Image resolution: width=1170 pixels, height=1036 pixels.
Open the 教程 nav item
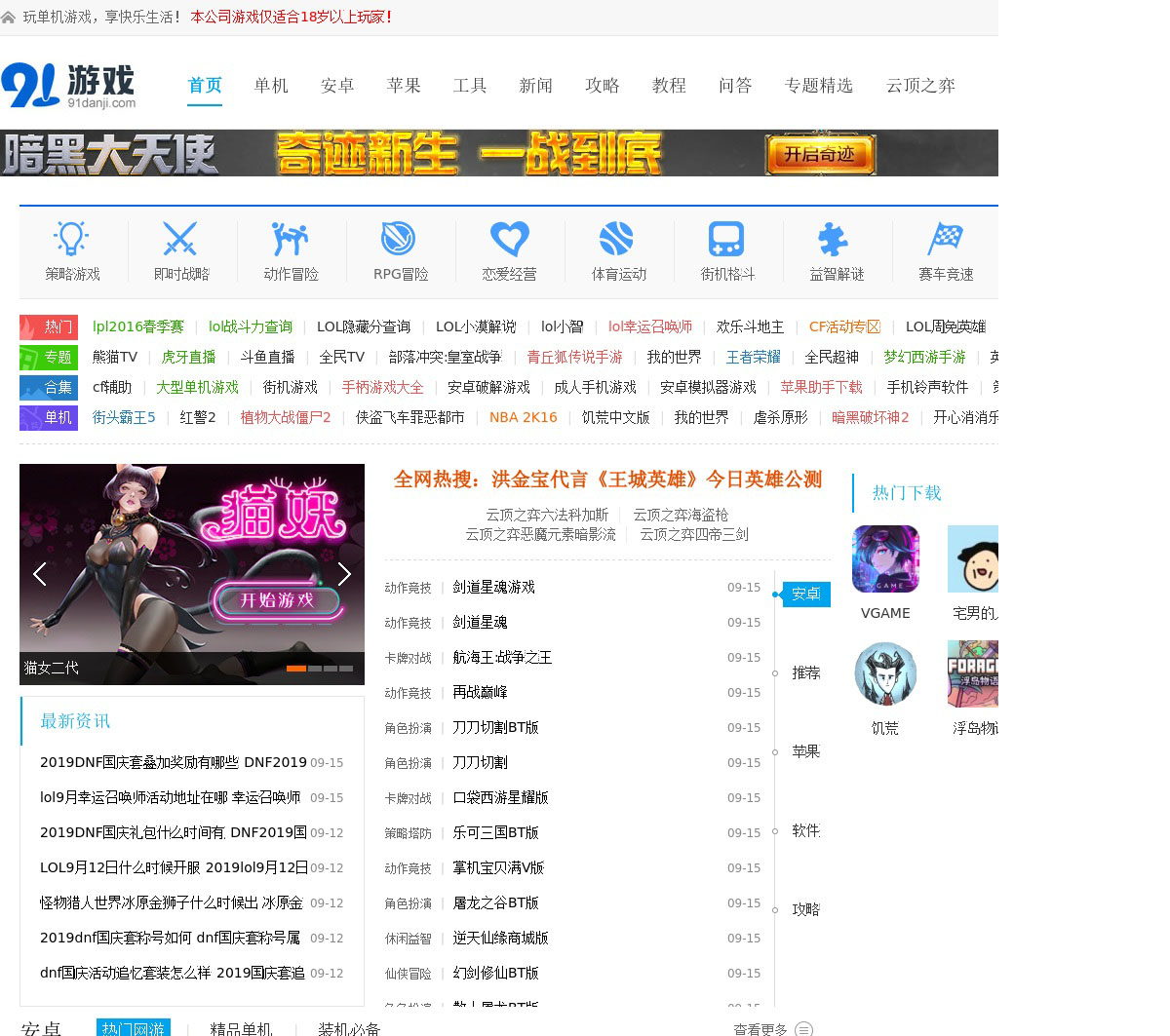pyautogui.click(x=669, y=86)
